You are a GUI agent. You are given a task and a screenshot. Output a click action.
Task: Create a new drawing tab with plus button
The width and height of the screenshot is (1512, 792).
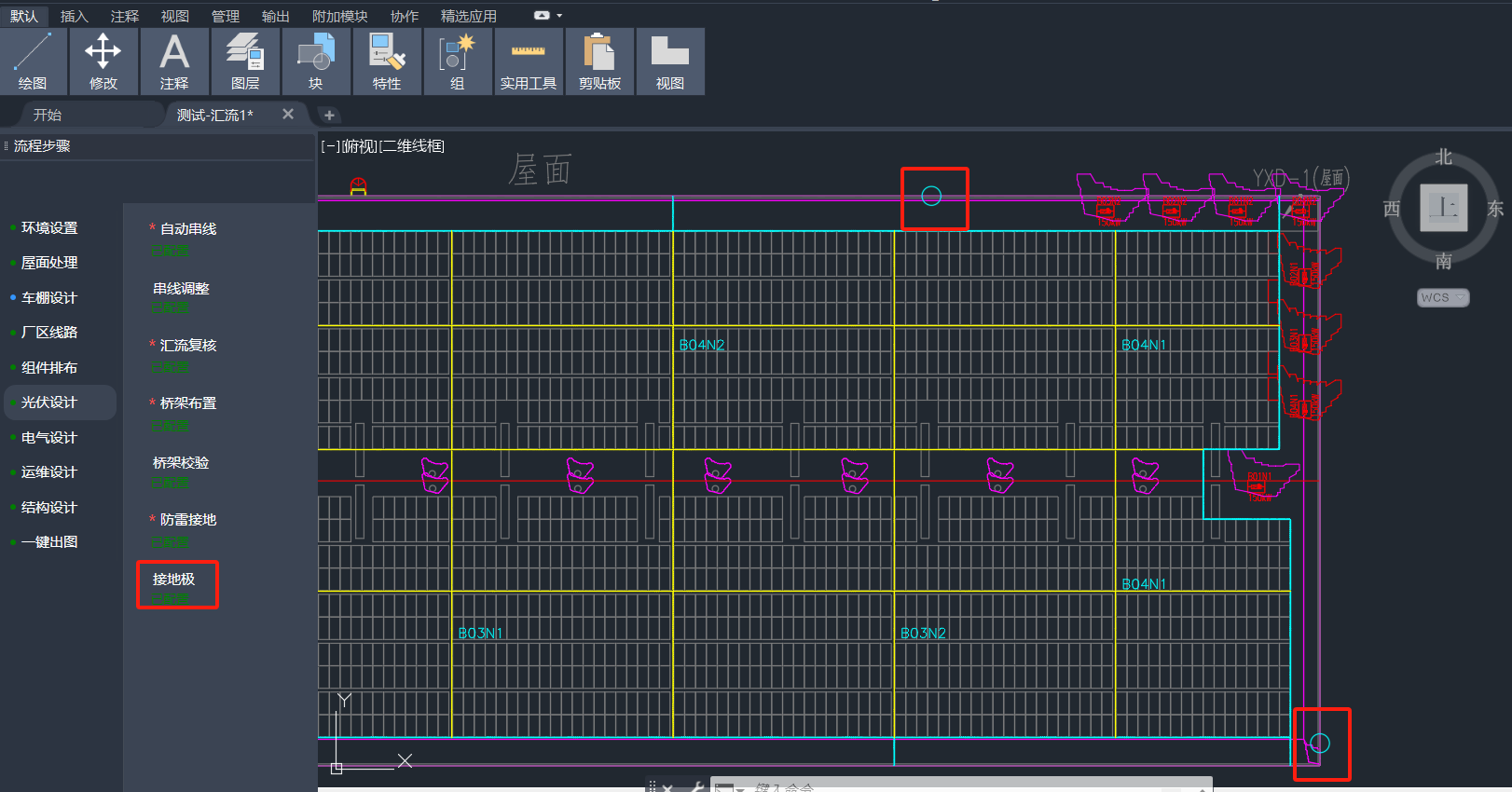(x=329, y=116)
